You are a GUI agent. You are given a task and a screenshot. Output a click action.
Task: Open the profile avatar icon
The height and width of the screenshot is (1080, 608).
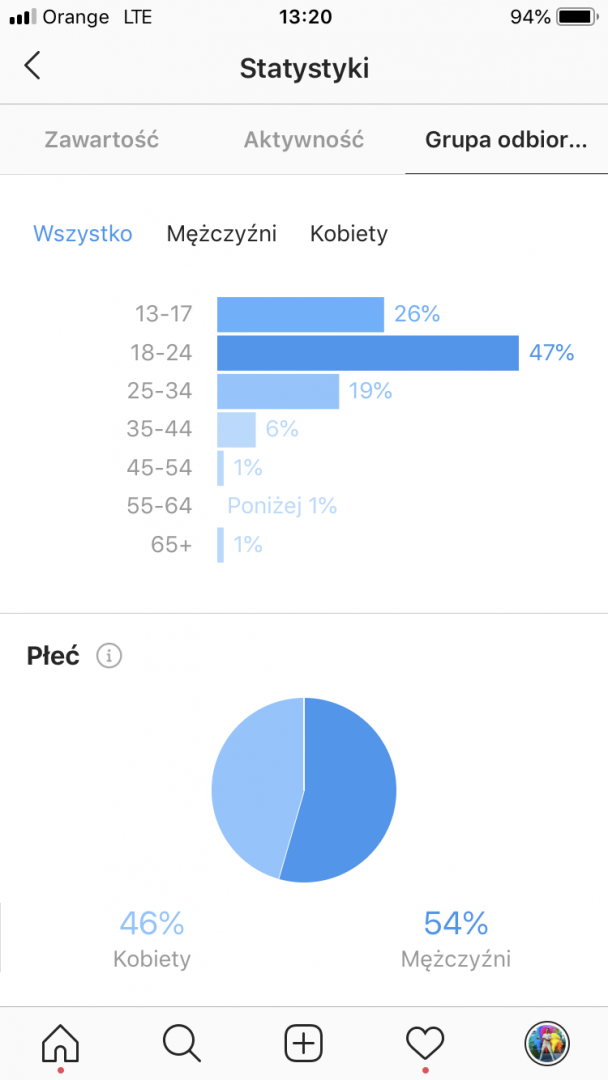(547, 1043)
